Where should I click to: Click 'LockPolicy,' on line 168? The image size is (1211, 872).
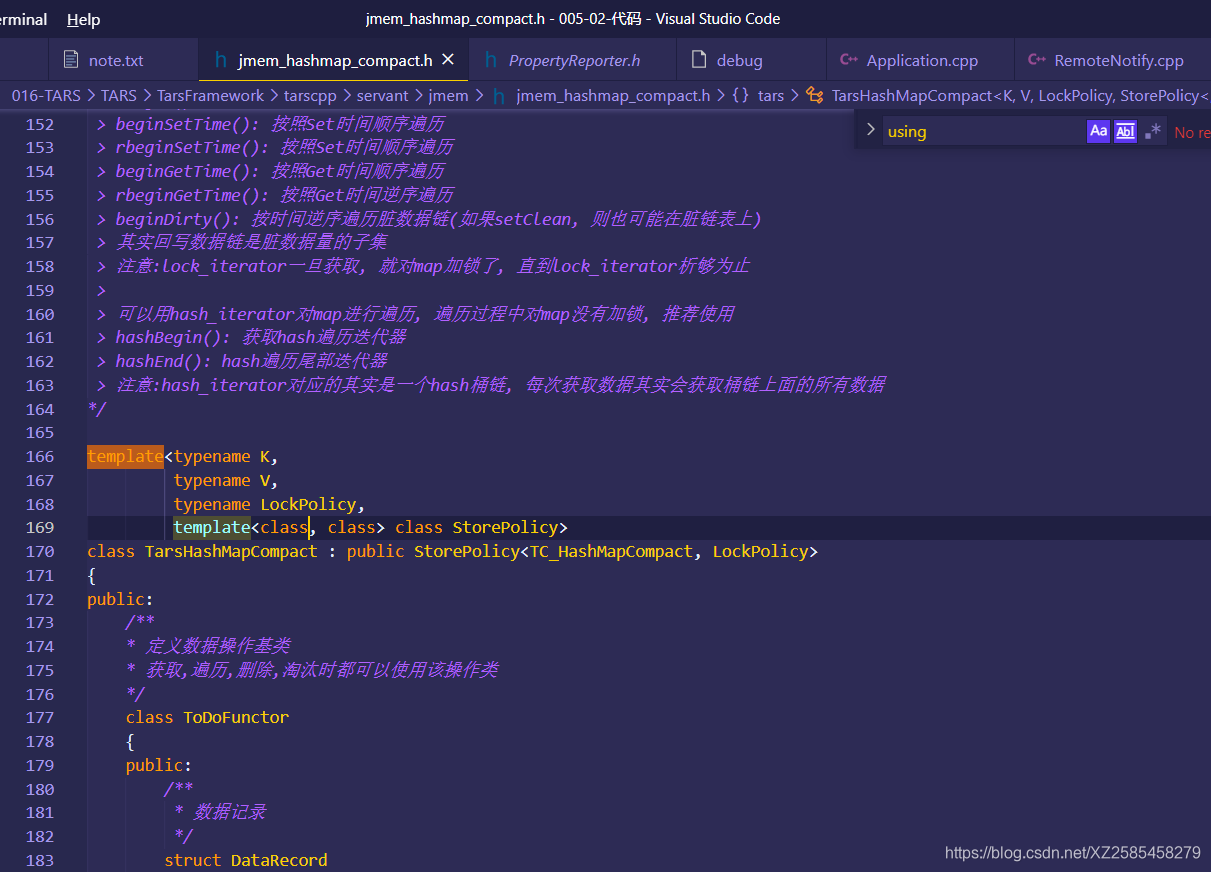pos(313,504)
